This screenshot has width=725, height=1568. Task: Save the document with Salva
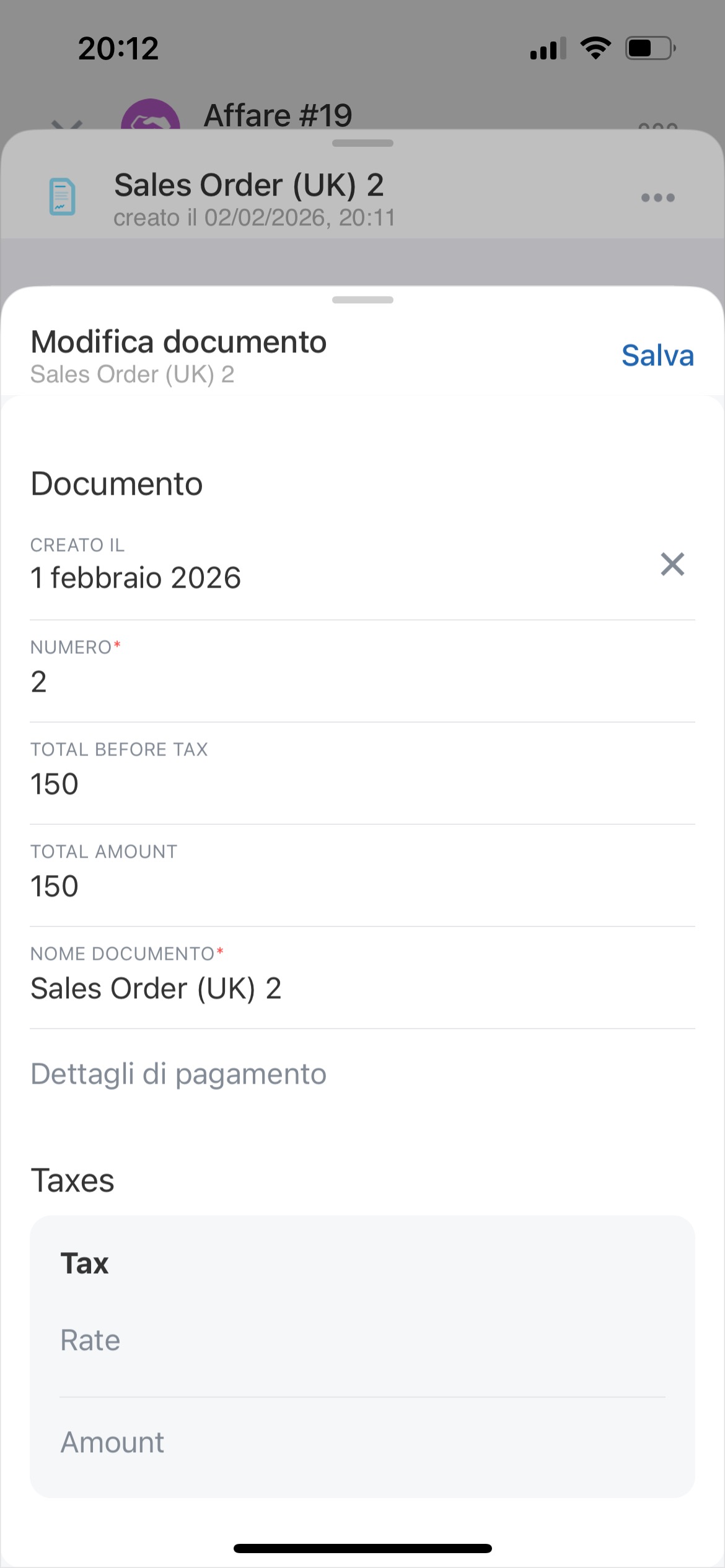[657, 356]
